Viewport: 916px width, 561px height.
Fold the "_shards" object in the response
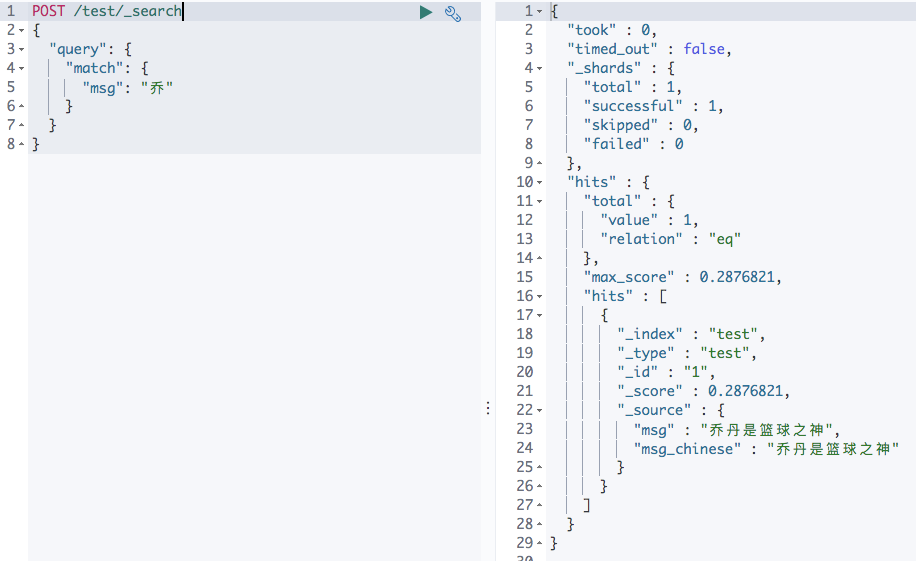[540, 68]
